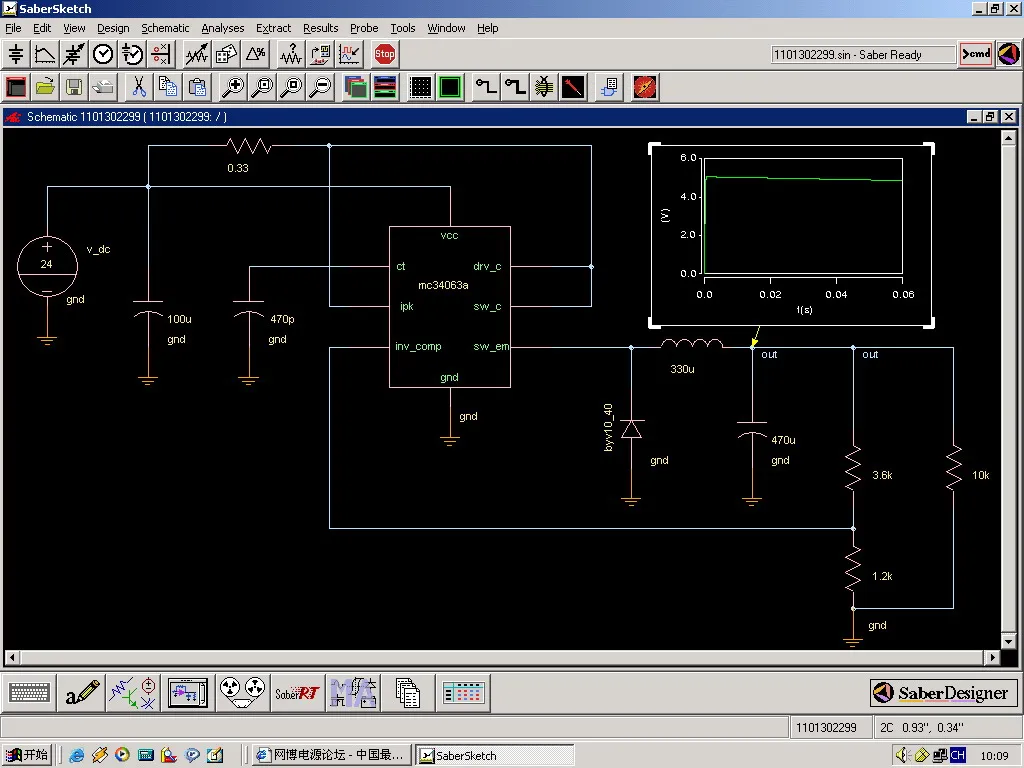The width and height of the screenshot is (1024, 768).
Task: Open the DC transfer sweep analysis icon
Action: pos(45,54)
